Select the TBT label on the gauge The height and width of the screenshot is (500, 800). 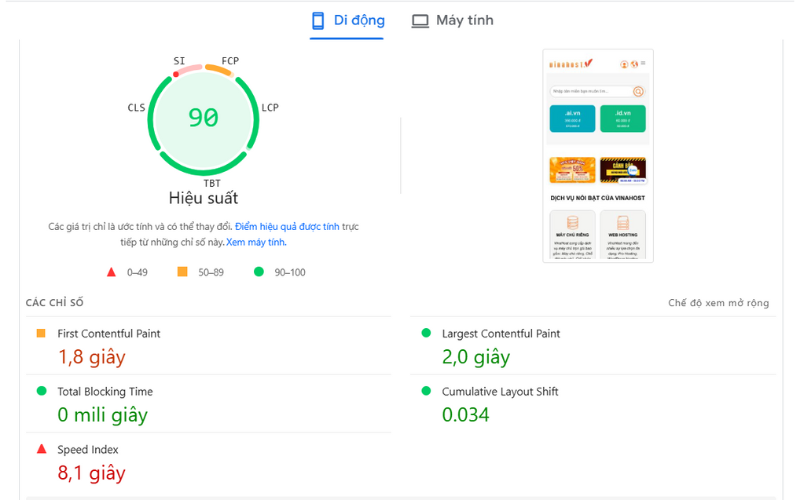click(x=212, y=183)
